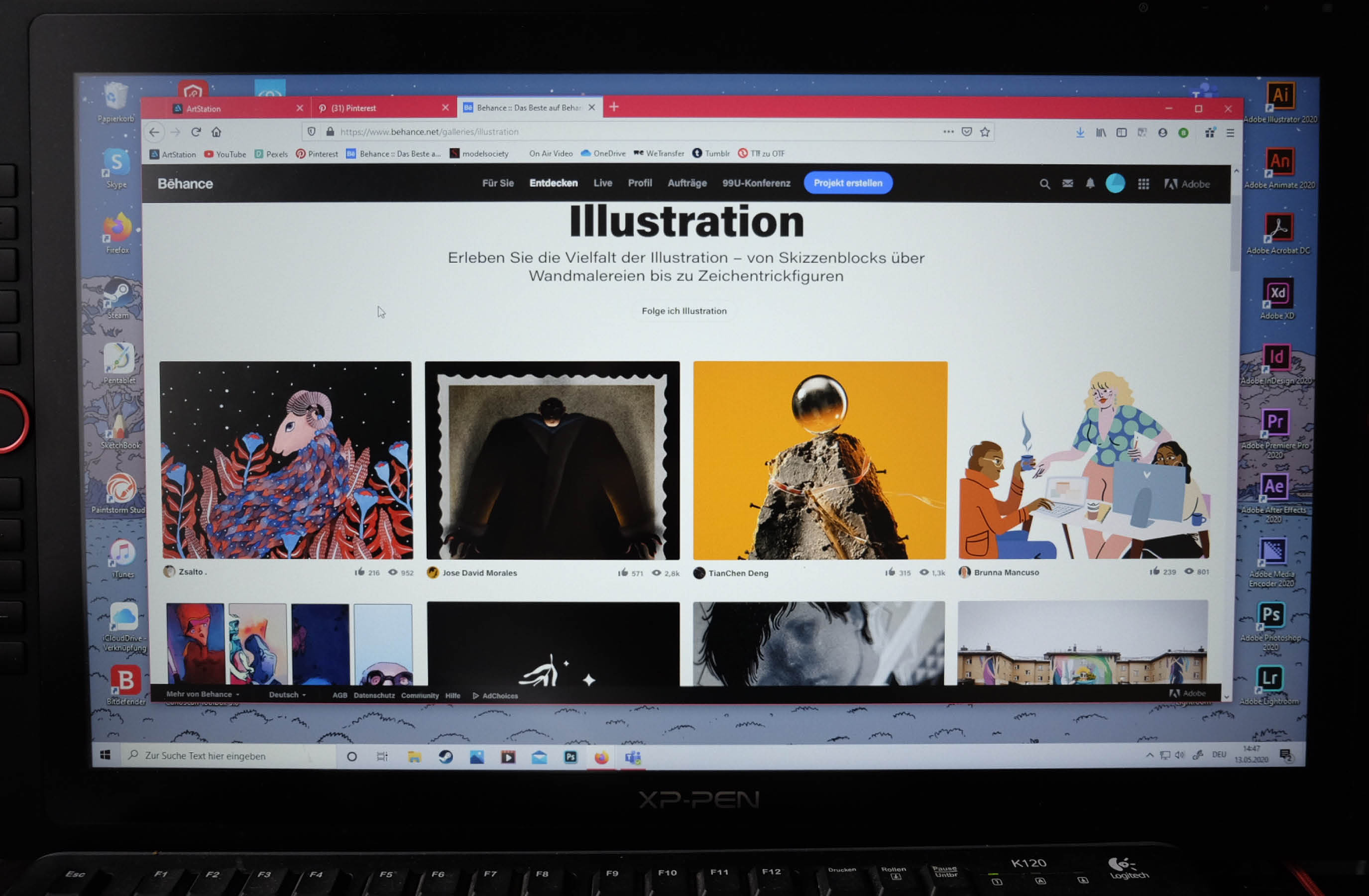
Task: Go to Profil in Behance navigation
Action: 640,184
